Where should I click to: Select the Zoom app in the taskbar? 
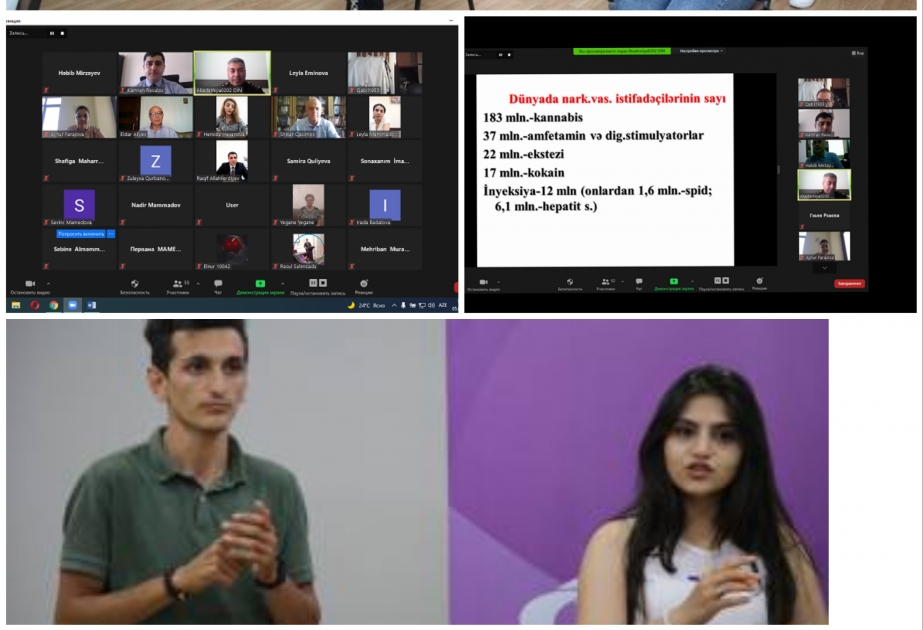coord(72,305)
